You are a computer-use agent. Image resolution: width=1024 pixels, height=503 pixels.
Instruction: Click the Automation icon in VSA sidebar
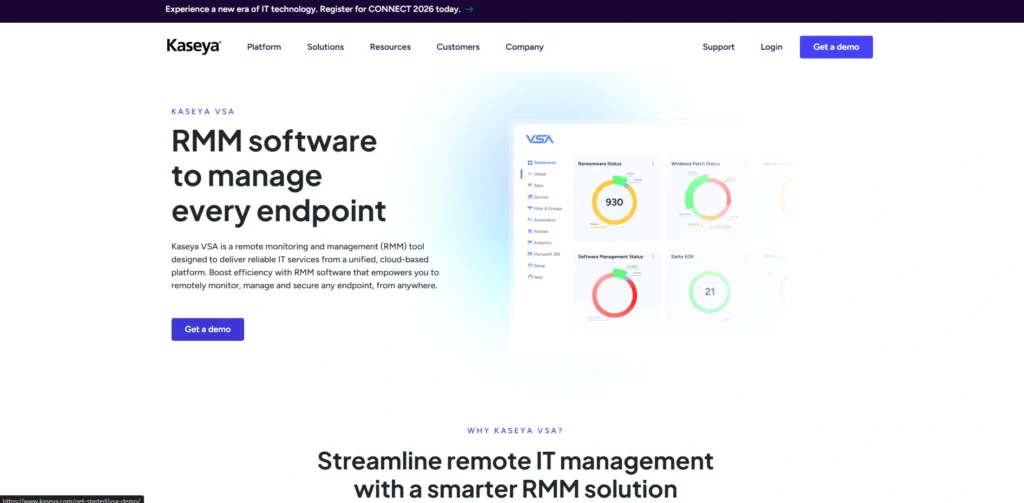coord(530,219)
